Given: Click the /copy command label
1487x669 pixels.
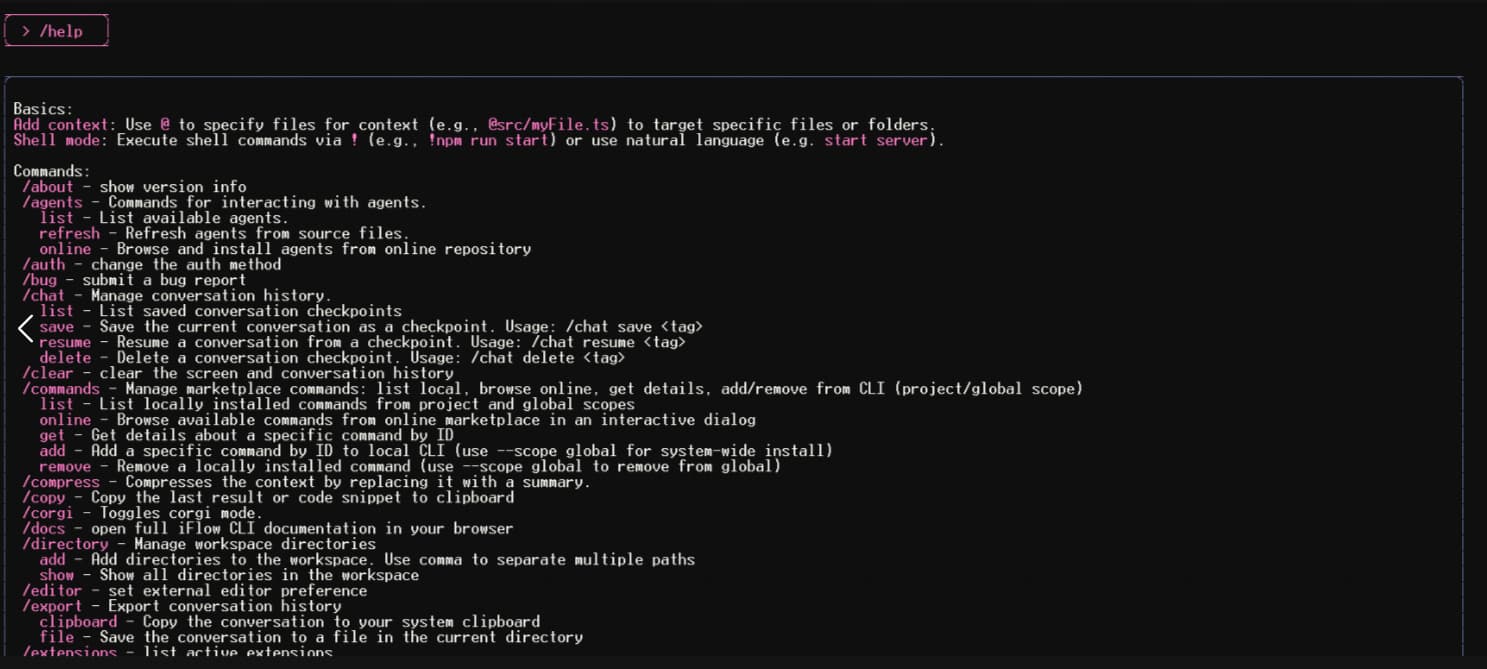Looking at the screenshot, I should [x=44, y=498].
